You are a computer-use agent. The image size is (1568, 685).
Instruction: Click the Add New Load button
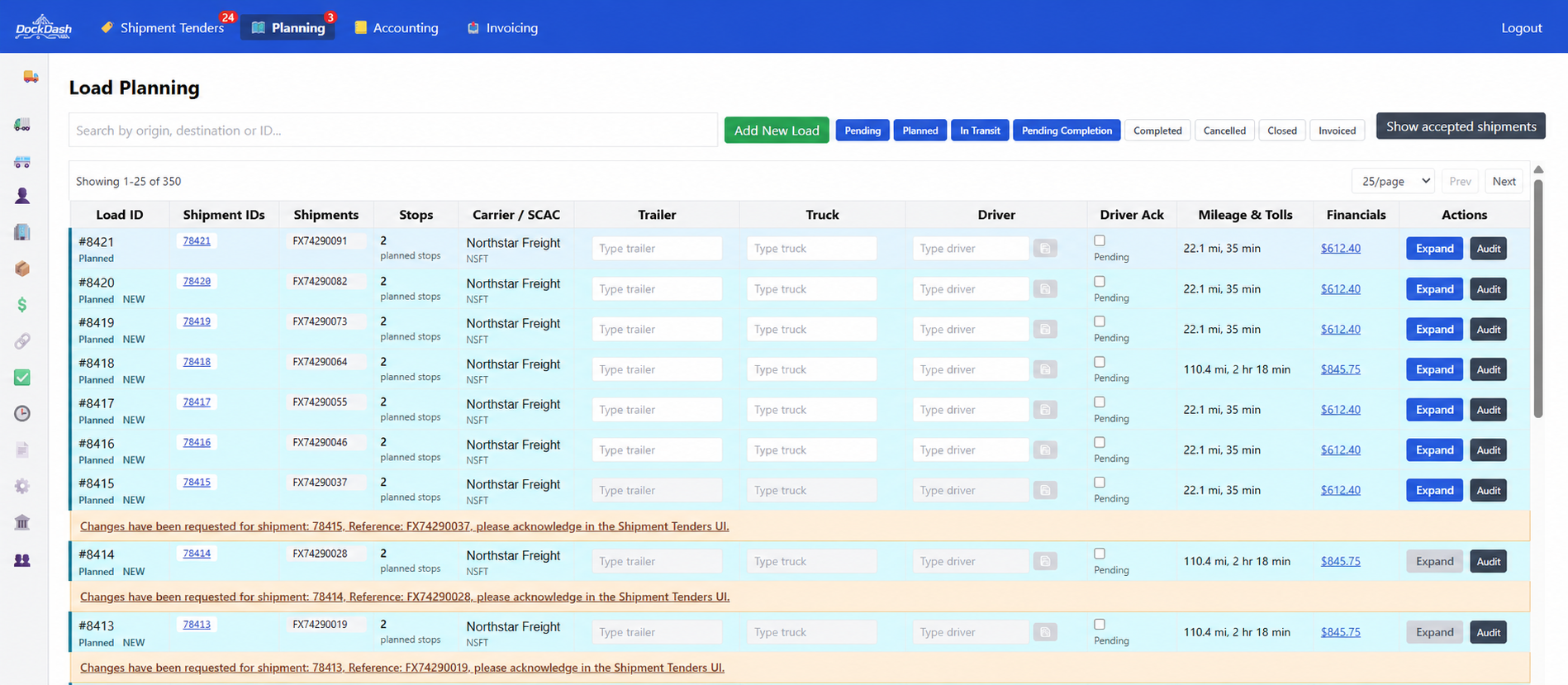pyautogui.click(x=777, y=131)
